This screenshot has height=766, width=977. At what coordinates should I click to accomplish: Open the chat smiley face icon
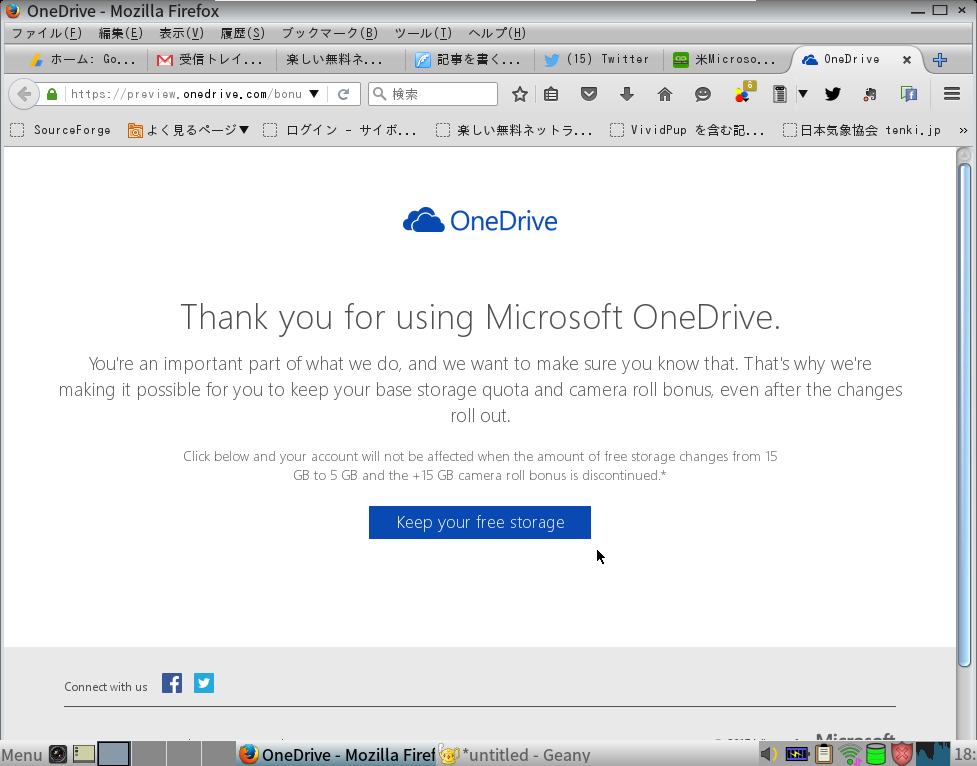point(703,94)
